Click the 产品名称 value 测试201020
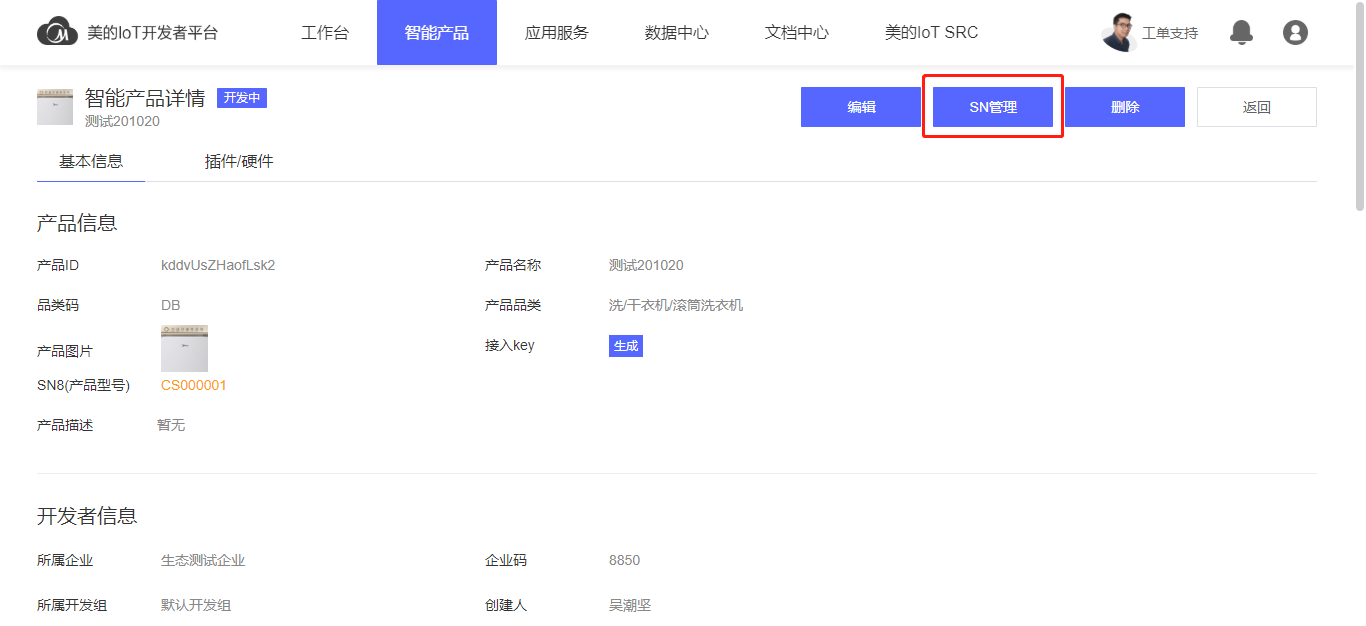 point(646,265)
